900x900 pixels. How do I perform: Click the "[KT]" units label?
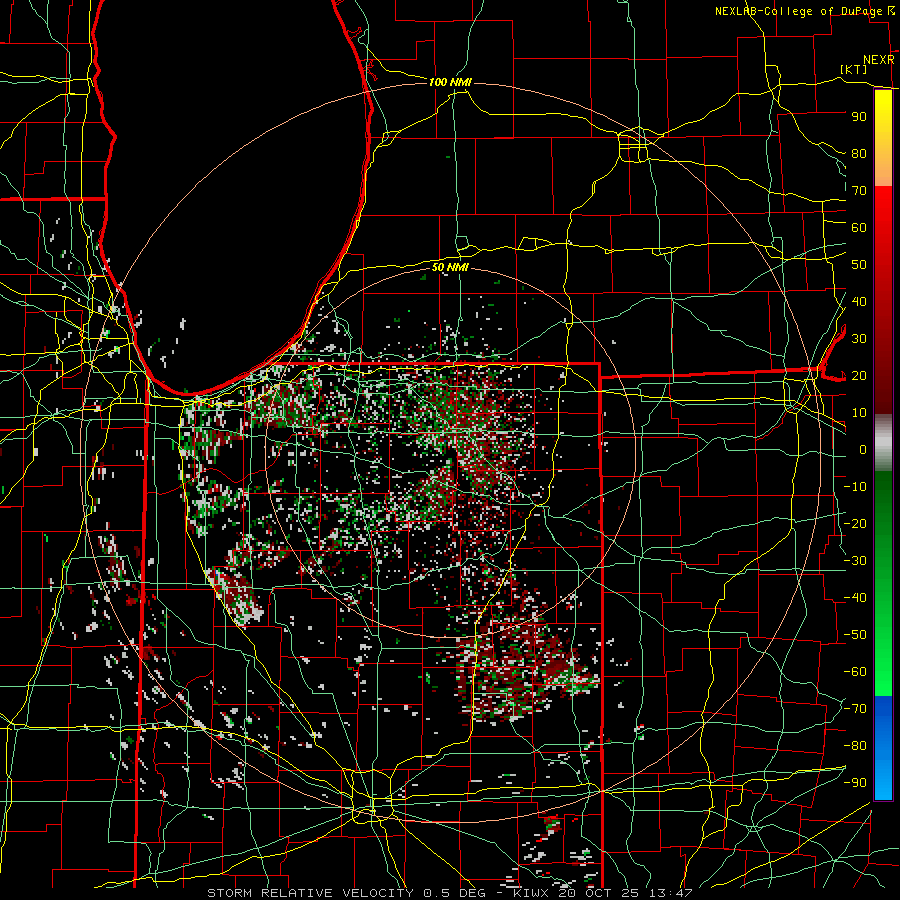pyautogui.click(x=854, y=69)
